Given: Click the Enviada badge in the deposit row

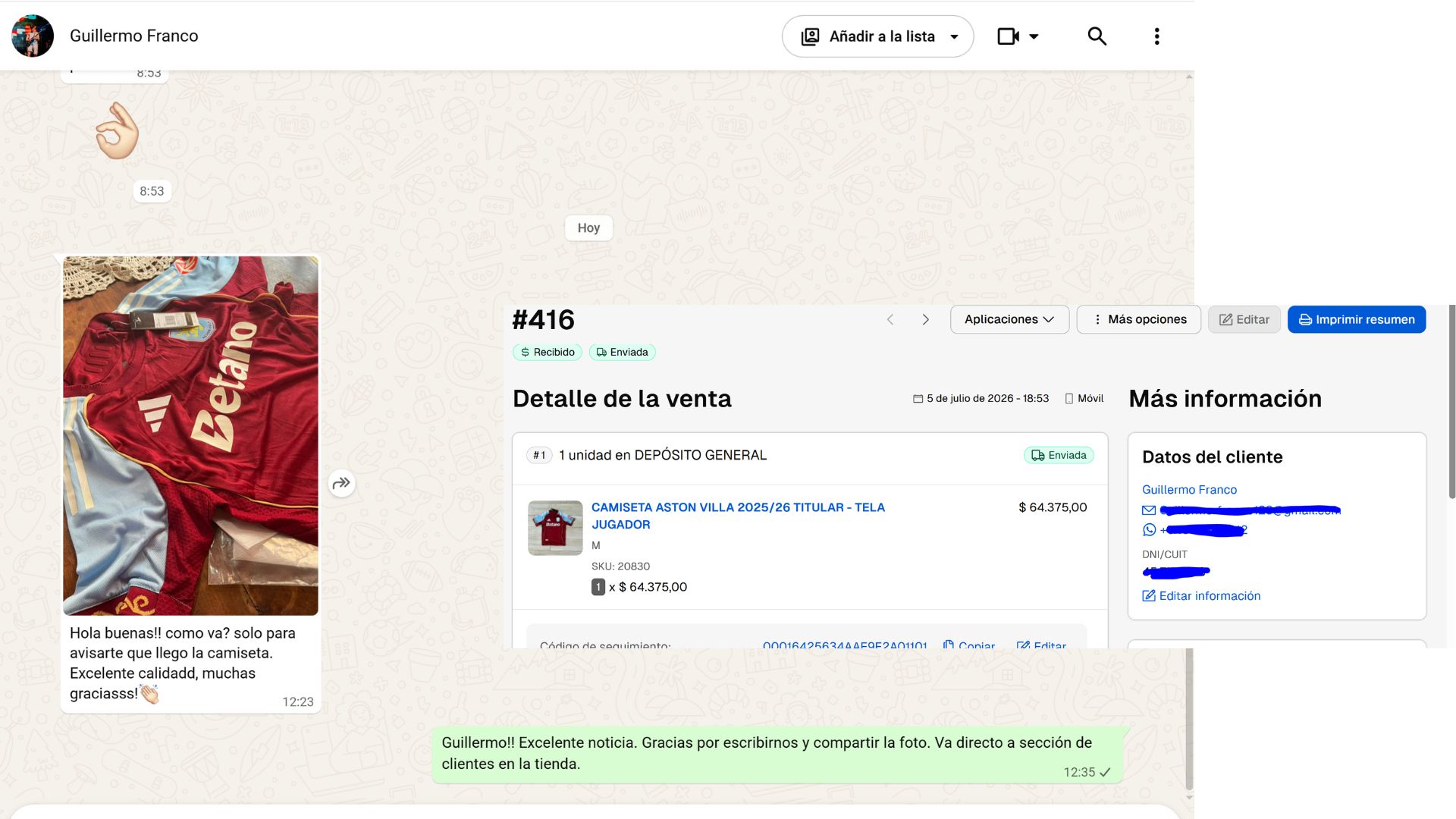Looking at the screenshot, I should pos(1059,455).
